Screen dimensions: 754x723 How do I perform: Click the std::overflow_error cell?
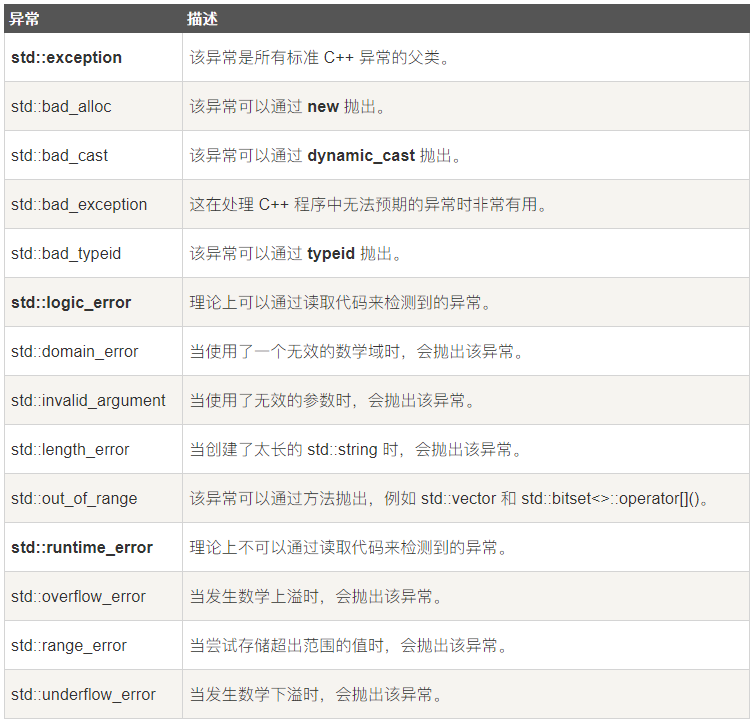click(x=78, y=596)
